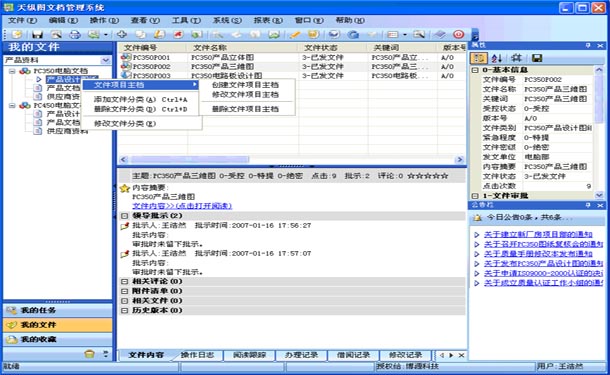610x375 pixels.
Task: Toggle auto-hide pin of the properties panel
Action: pyautogui.click(x=588, y=46)
